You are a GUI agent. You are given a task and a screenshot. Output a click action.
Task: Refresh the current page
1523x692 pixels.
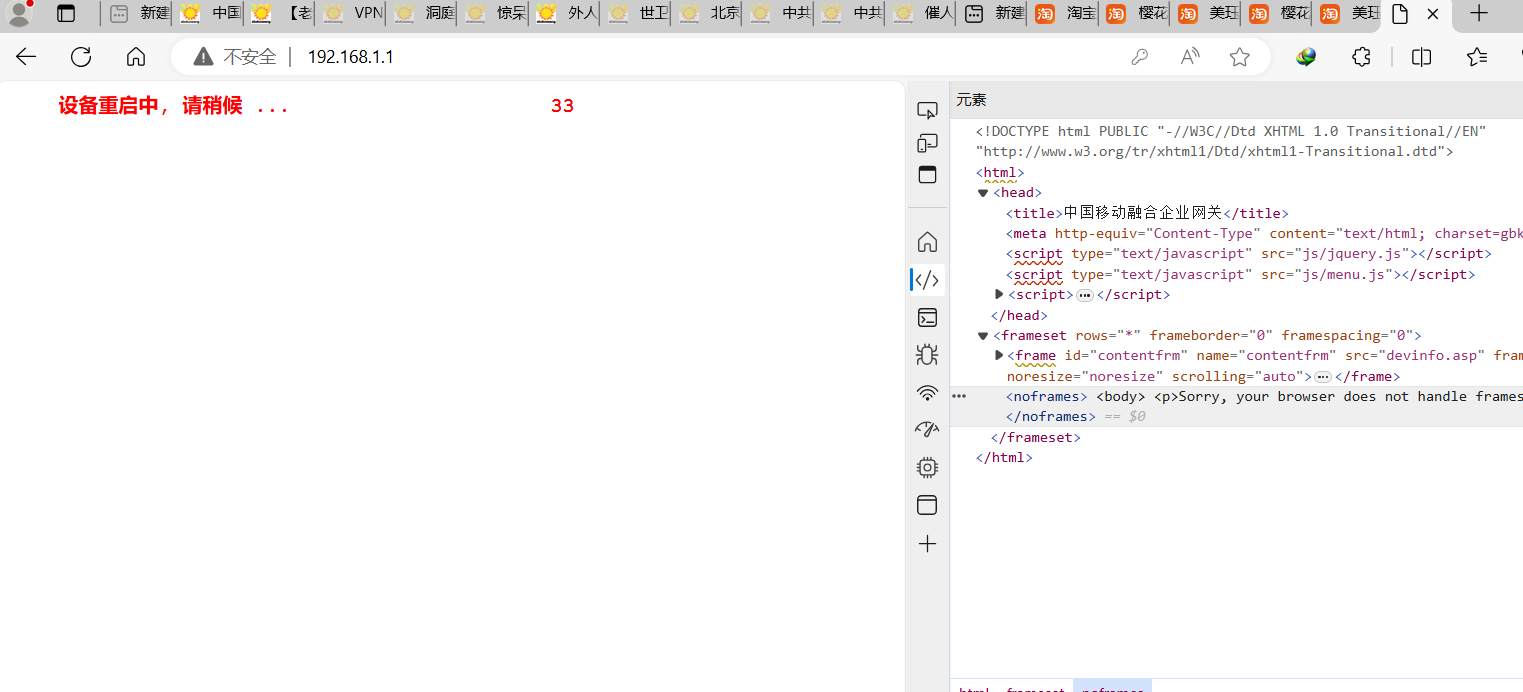(x=81, y=57)
